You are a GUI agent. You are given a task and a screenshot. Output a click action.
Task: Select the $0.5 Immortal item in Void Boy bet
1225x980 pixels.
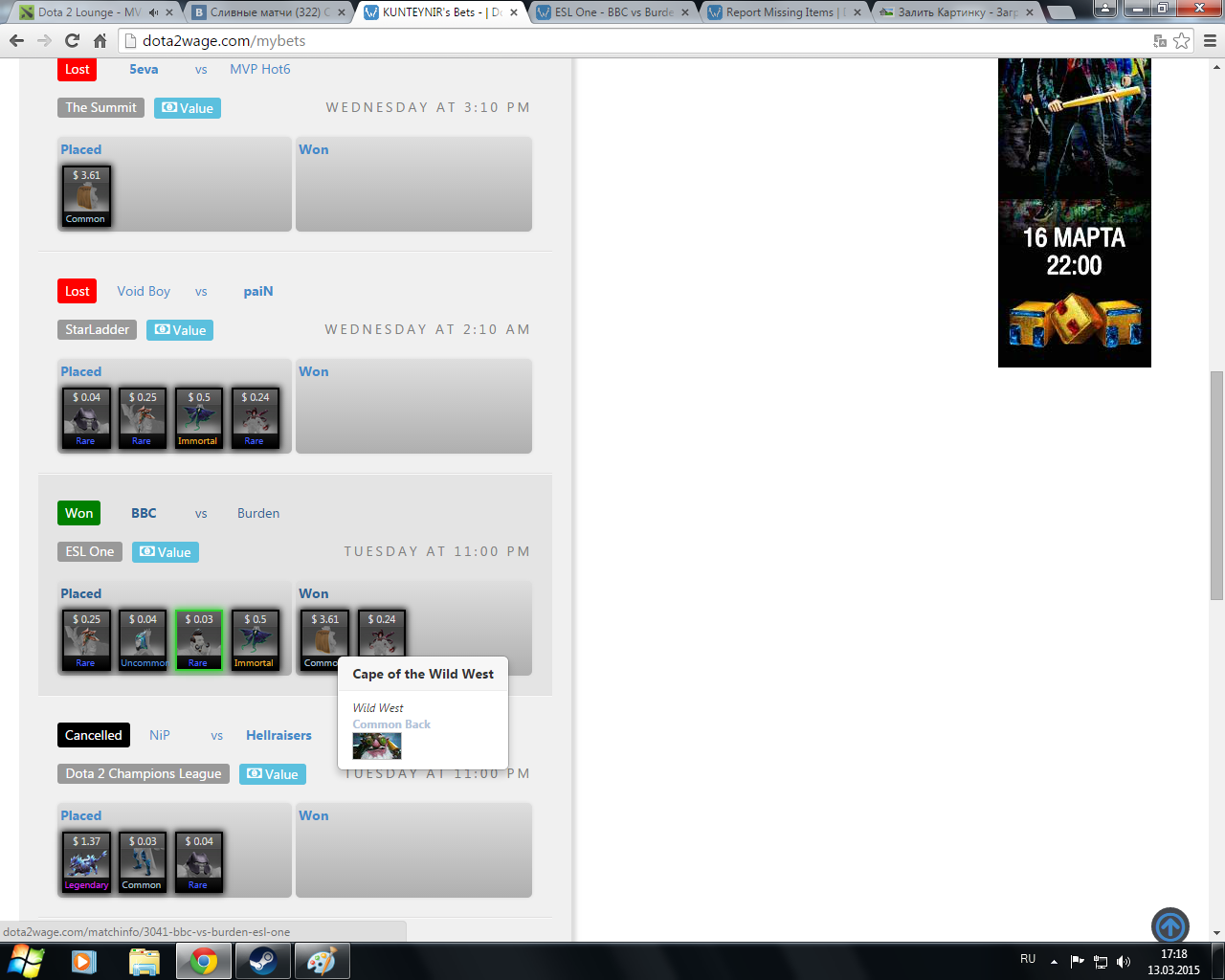tap(198, 418)
